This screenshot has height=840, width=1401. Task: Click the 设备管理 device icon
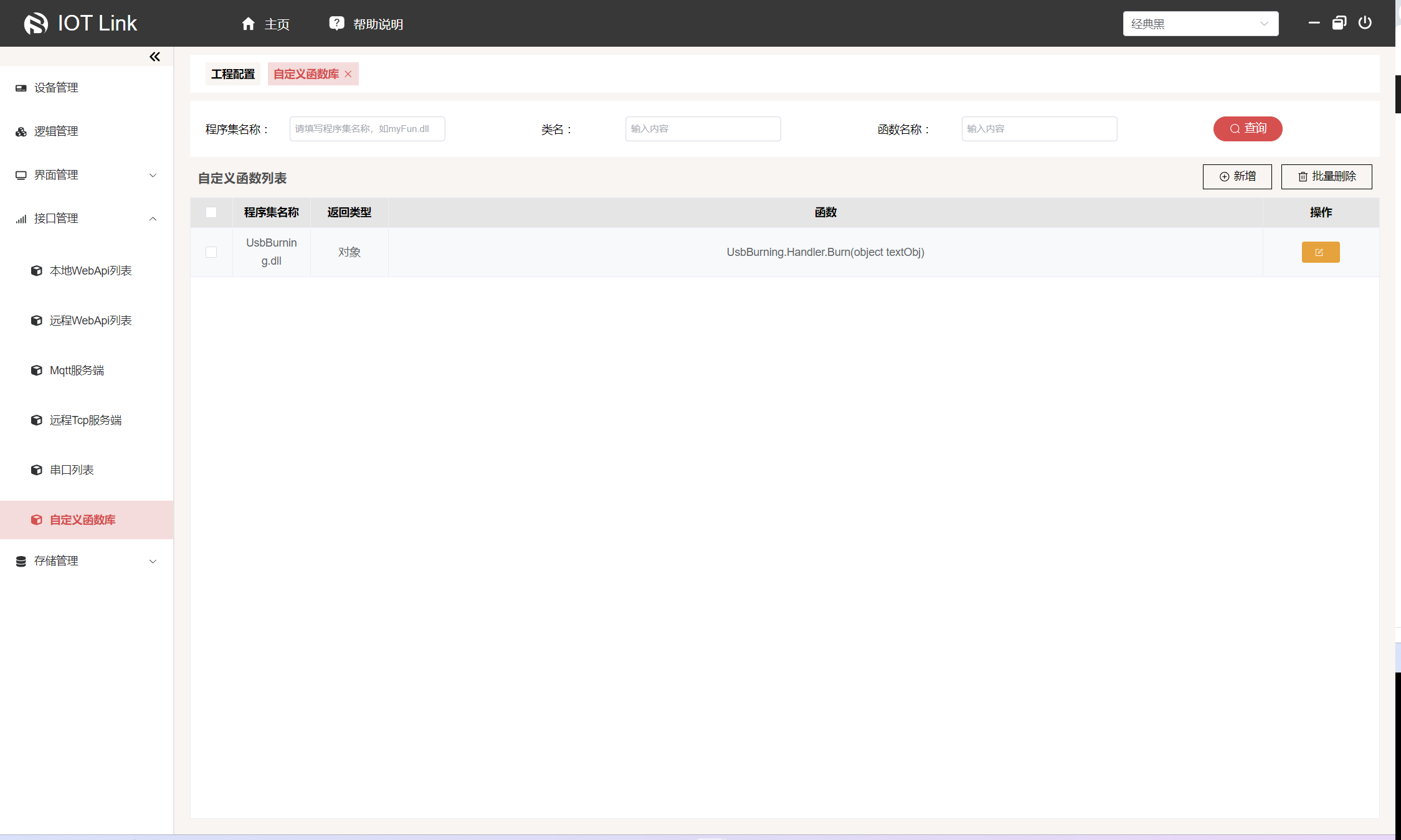pyautogui.click(x=21, y=88)
